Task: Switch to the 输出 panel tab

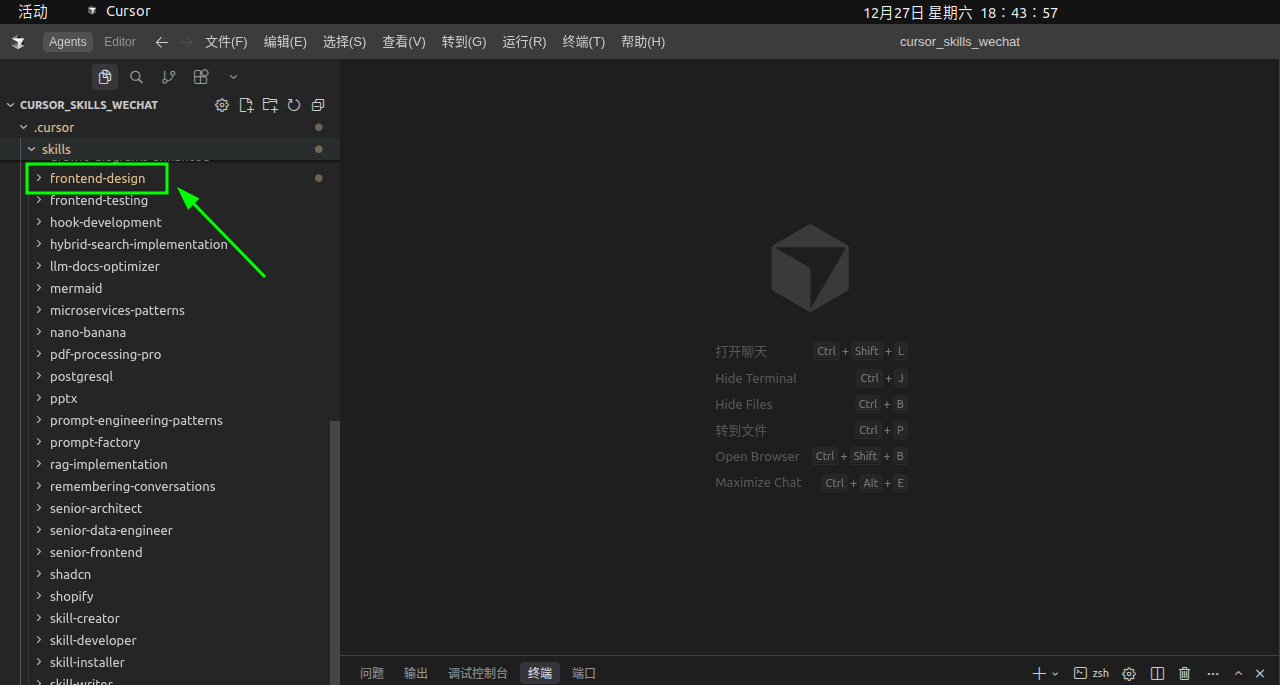Action: coord(416,673)
